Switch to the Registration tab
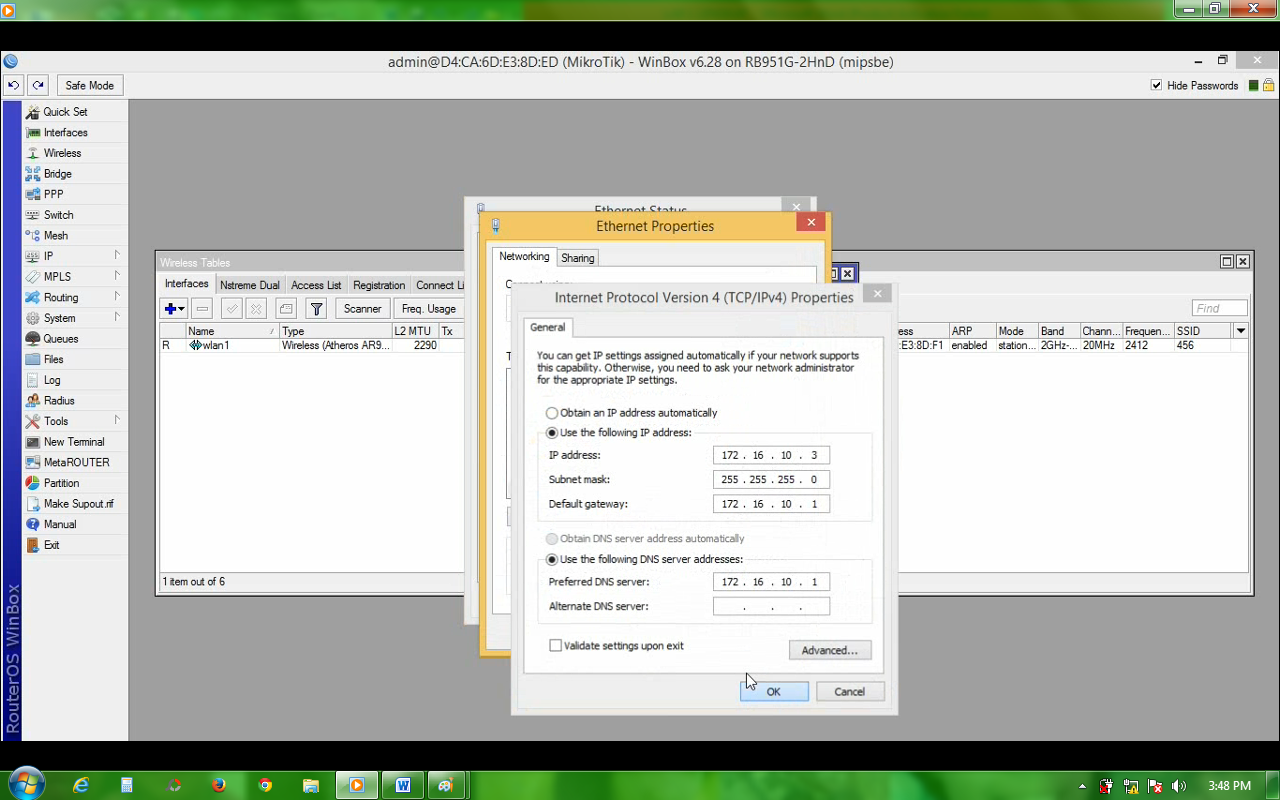Image resolution: width=1280 pixels, height=800 pixels. (x=379, y=285)
